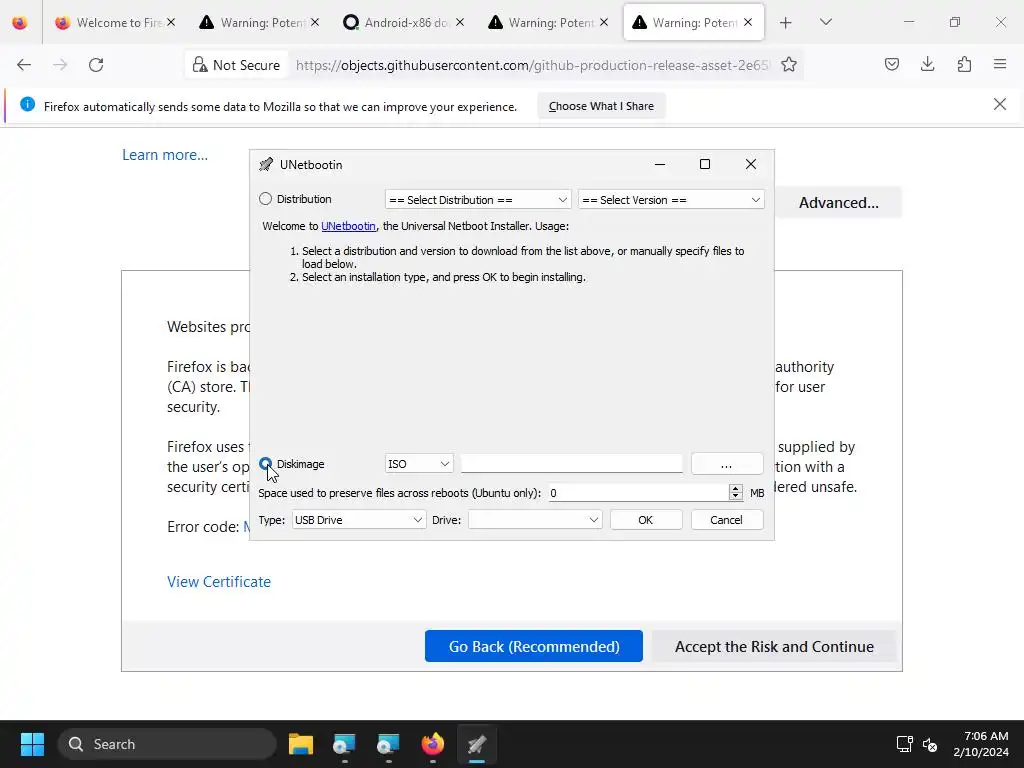This screenshot has width=1024, height=768.
Task: Minimize the Firefox window
Action: click(x=909, y=22)
